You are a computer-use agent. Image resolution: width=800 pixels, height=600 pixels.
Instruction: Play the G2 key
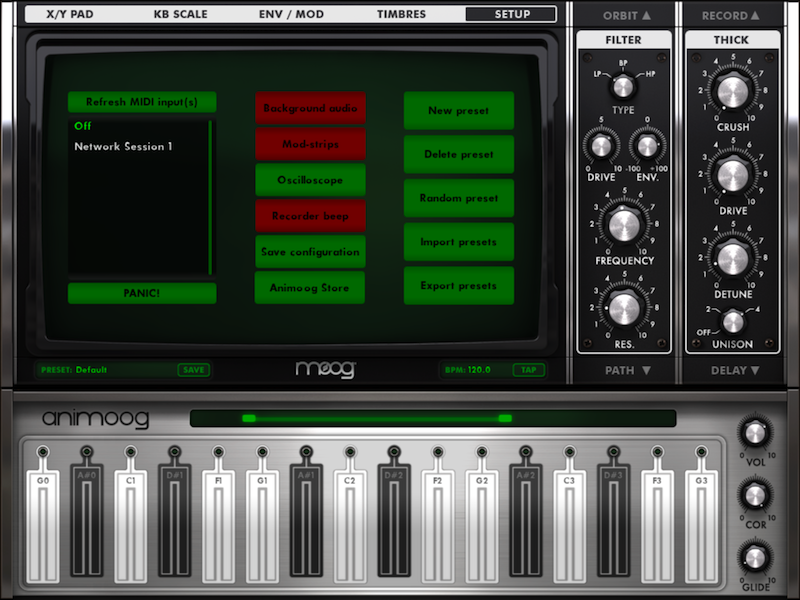coord(482,527)
